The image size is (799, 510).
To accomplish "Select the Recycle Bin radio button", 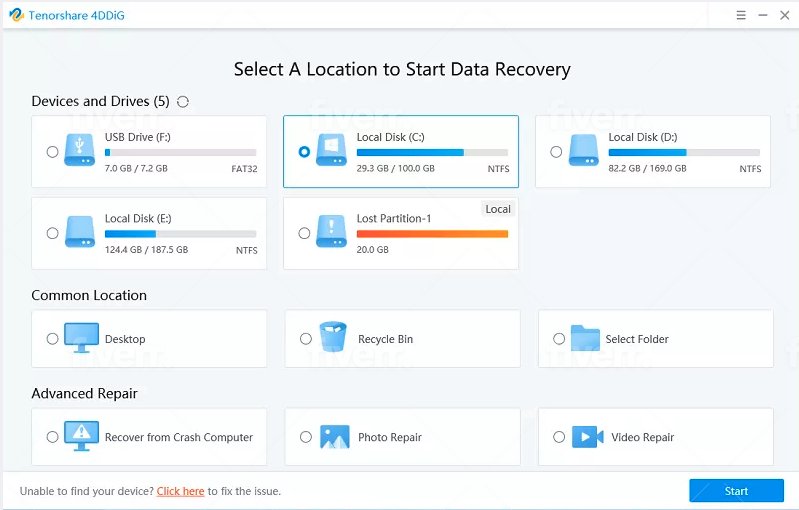I will click(x=306, y=339).
